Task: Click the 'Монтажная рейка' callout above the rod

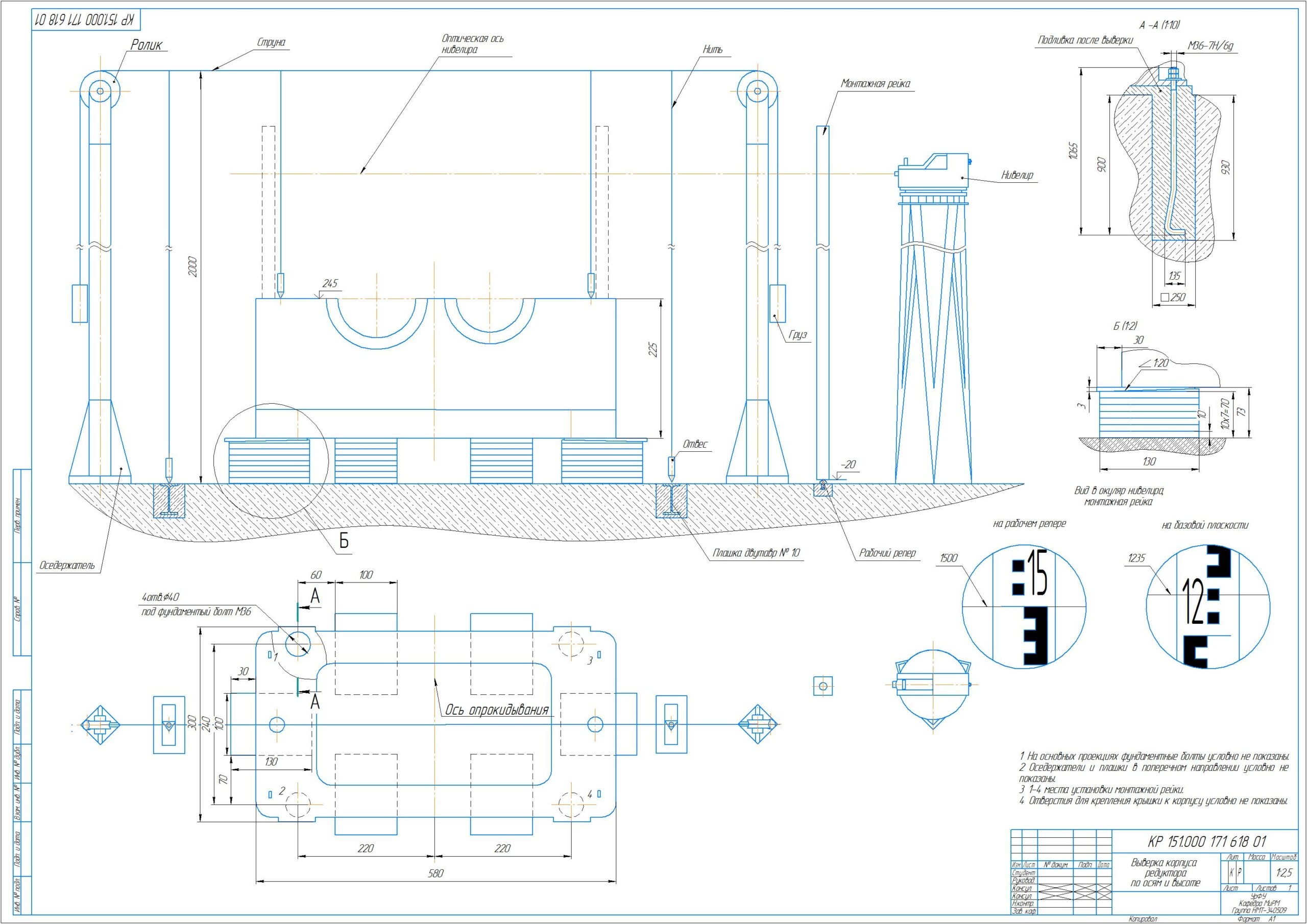Action: click(x=876, y=84)
